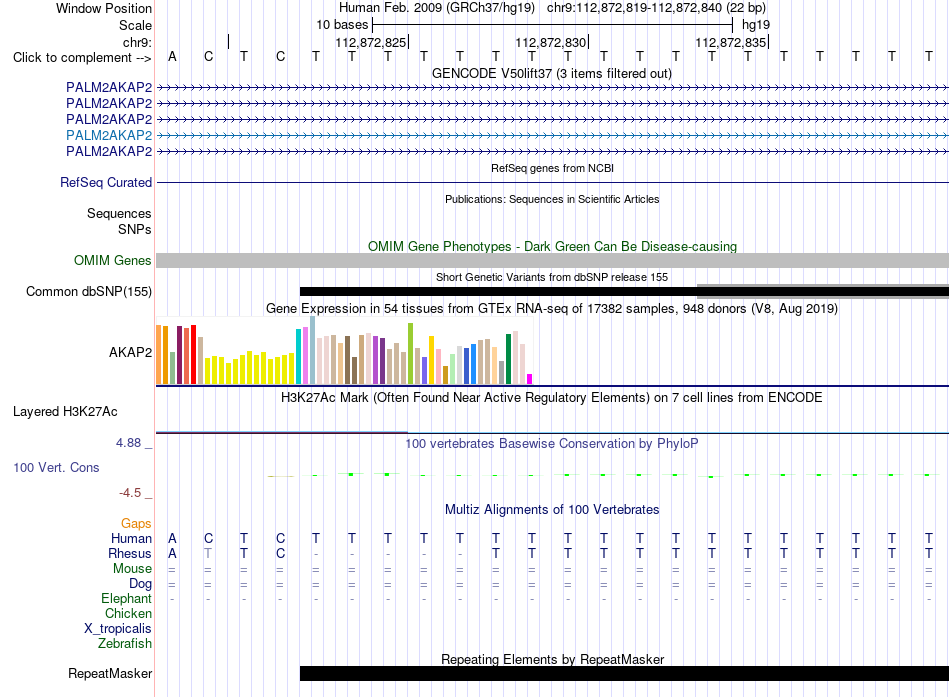Click the GENCODE V50lift37 track title
Screen dimensions: 950x697
(x=552, y=73)
